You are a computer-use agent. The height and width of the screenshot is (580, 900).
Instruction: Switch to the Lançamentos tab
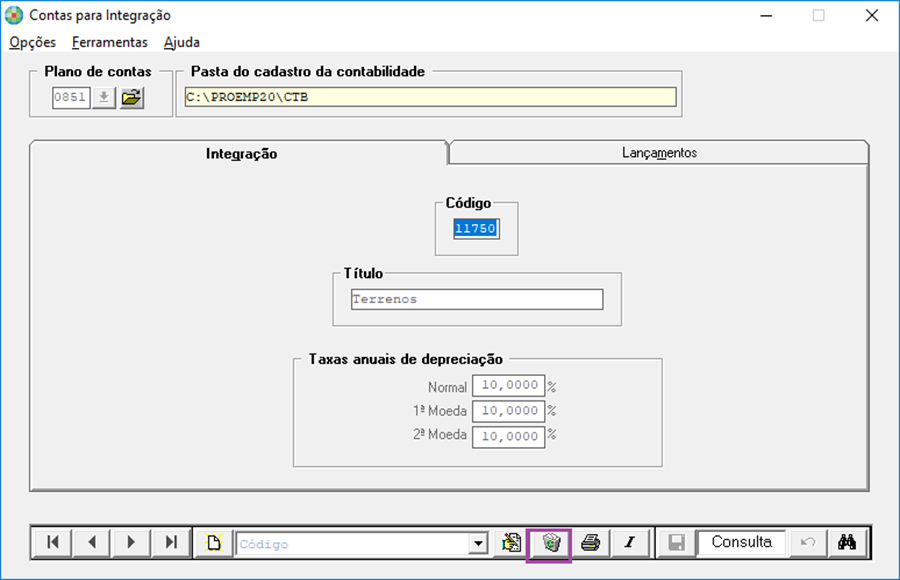click(659, 153)
